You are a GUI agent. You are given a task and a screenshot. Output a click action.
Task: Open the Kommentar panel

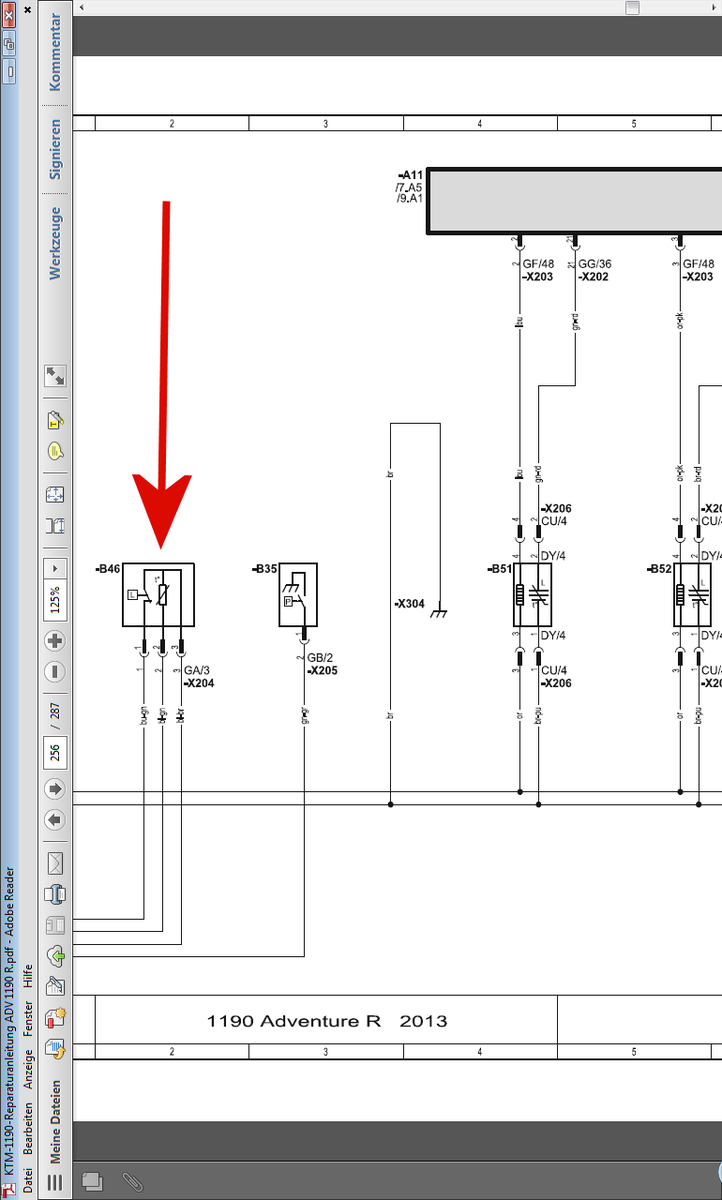pos(55,51)
